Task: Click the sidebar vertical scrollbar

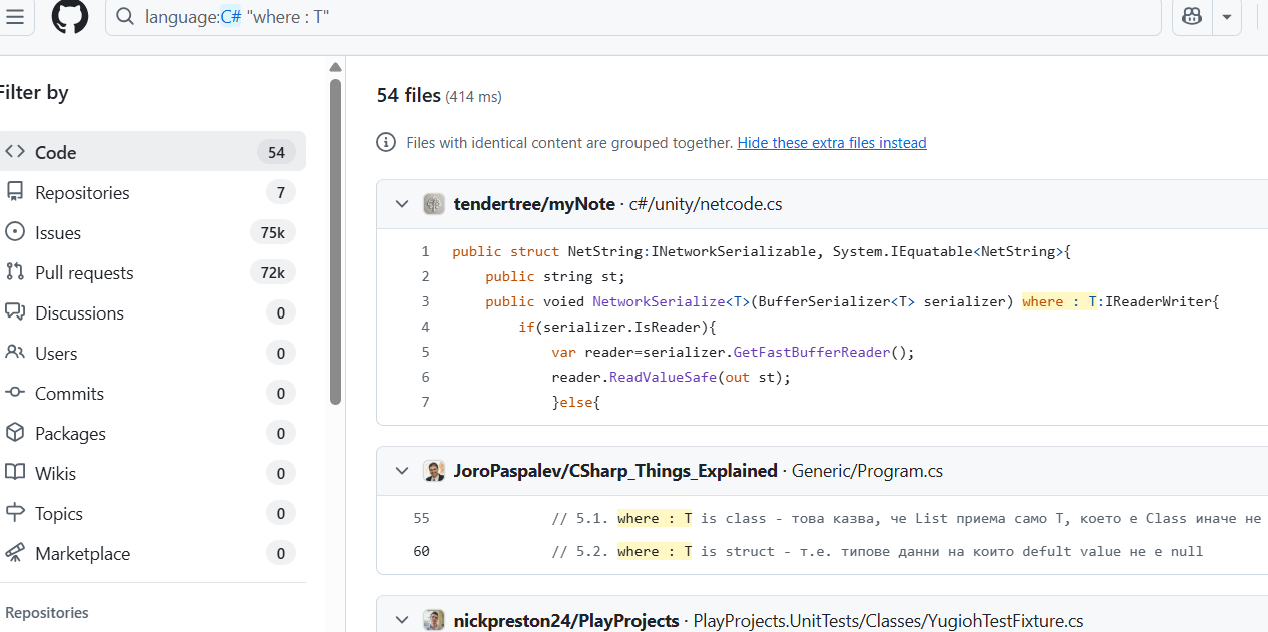Action: tap(336, 240)
